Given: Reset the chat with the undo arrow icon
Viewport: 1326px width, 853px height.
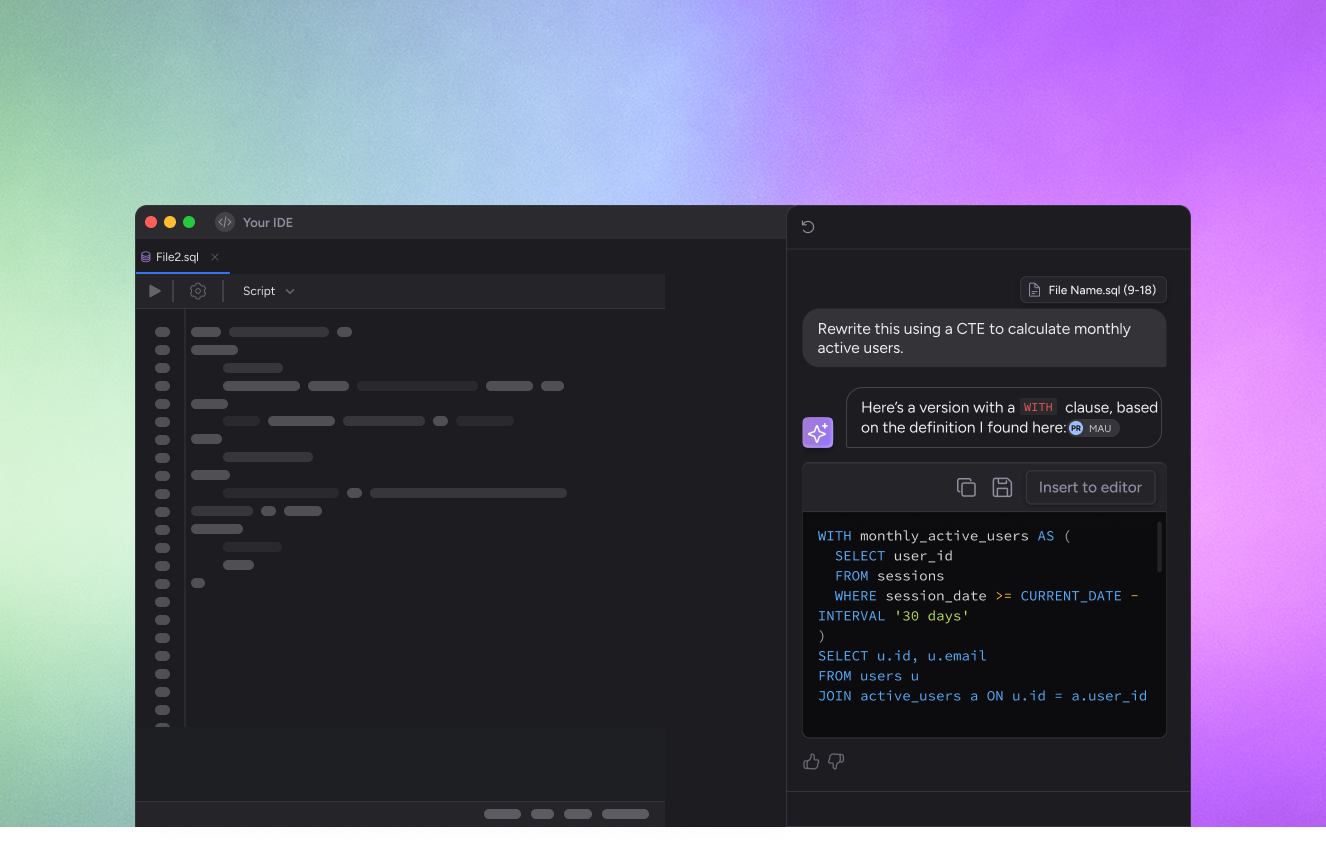Looking at the screenshot, I should click(x=808, y=227).
